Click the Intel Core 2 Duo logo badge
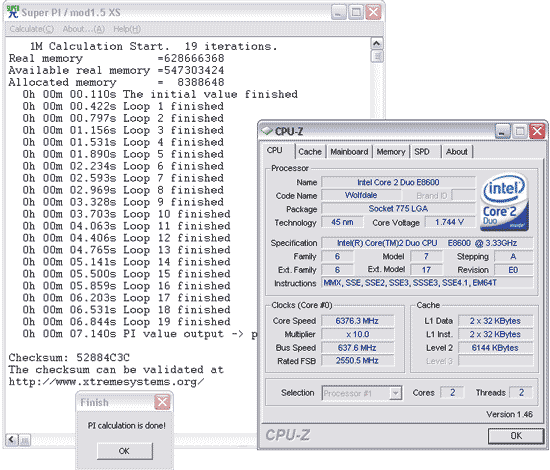Image resolution: width=550 pixels, height=470 pixels. [505, 202]
